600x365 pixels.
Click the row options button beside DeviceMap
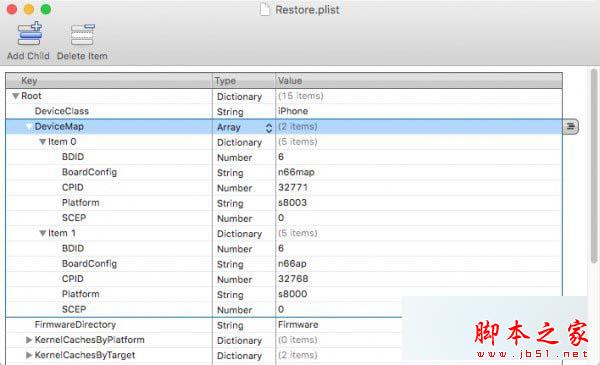click(571, 127)
